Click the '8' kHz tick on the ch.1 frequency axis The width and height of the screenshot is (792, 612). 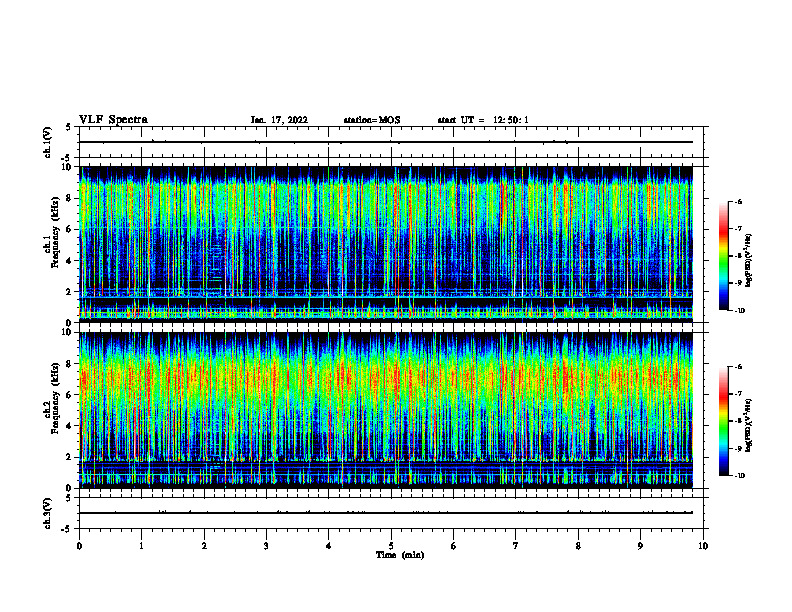70,198
